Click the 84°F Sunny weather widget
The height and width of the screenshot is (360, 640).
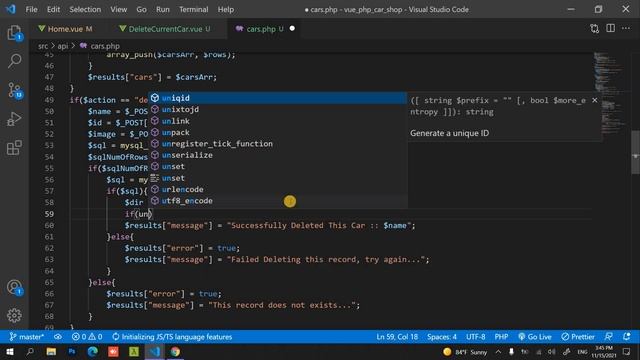(x=465, y=352)
